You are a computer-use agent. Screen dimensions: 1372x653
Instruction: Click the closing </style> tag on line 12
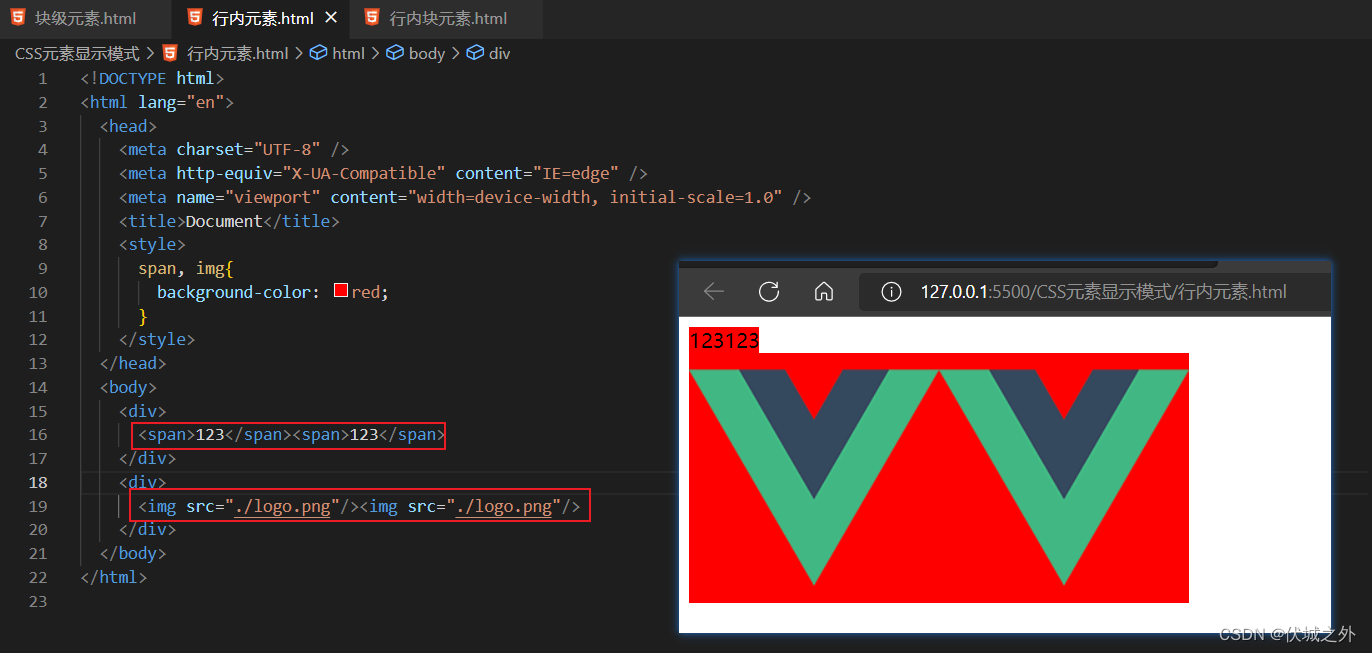pyautogui.click(x=157, y=340)
